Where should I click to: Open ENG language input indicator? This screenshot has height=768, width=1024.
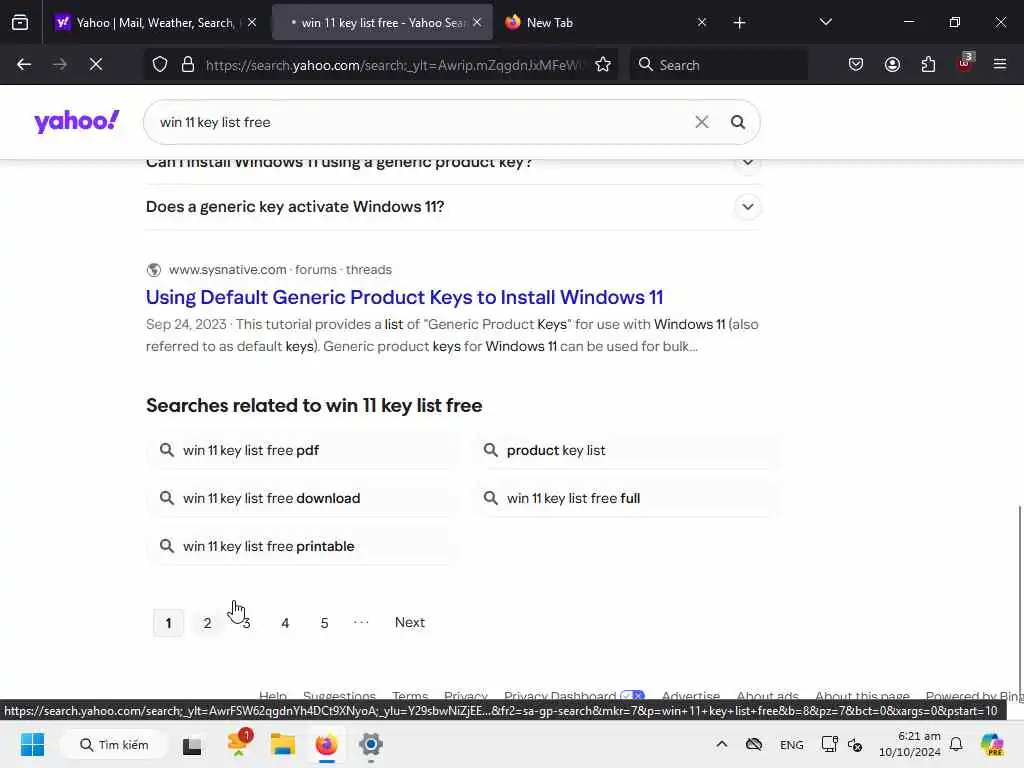792,744
